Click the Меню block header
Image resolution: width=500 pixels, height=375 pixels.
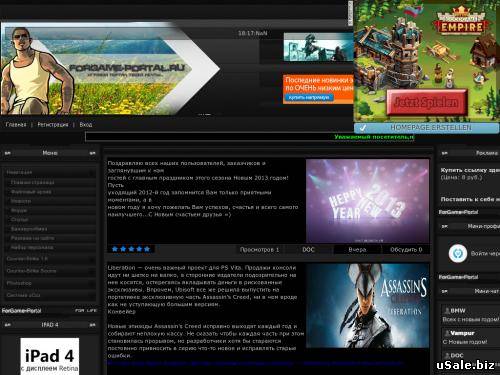coord(50,153)
